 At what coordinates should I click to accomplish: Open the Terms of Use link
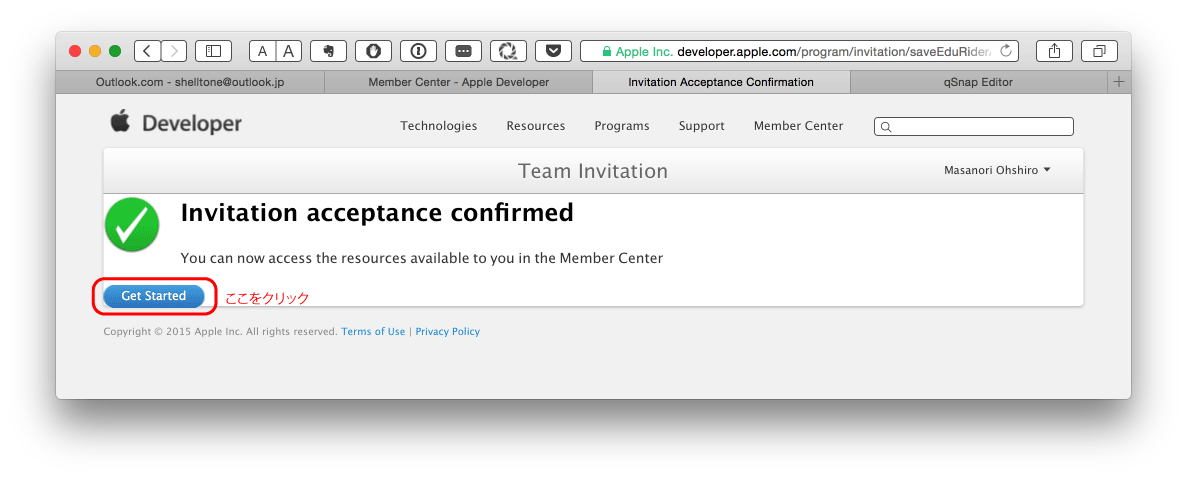click(x=373, y=331)
